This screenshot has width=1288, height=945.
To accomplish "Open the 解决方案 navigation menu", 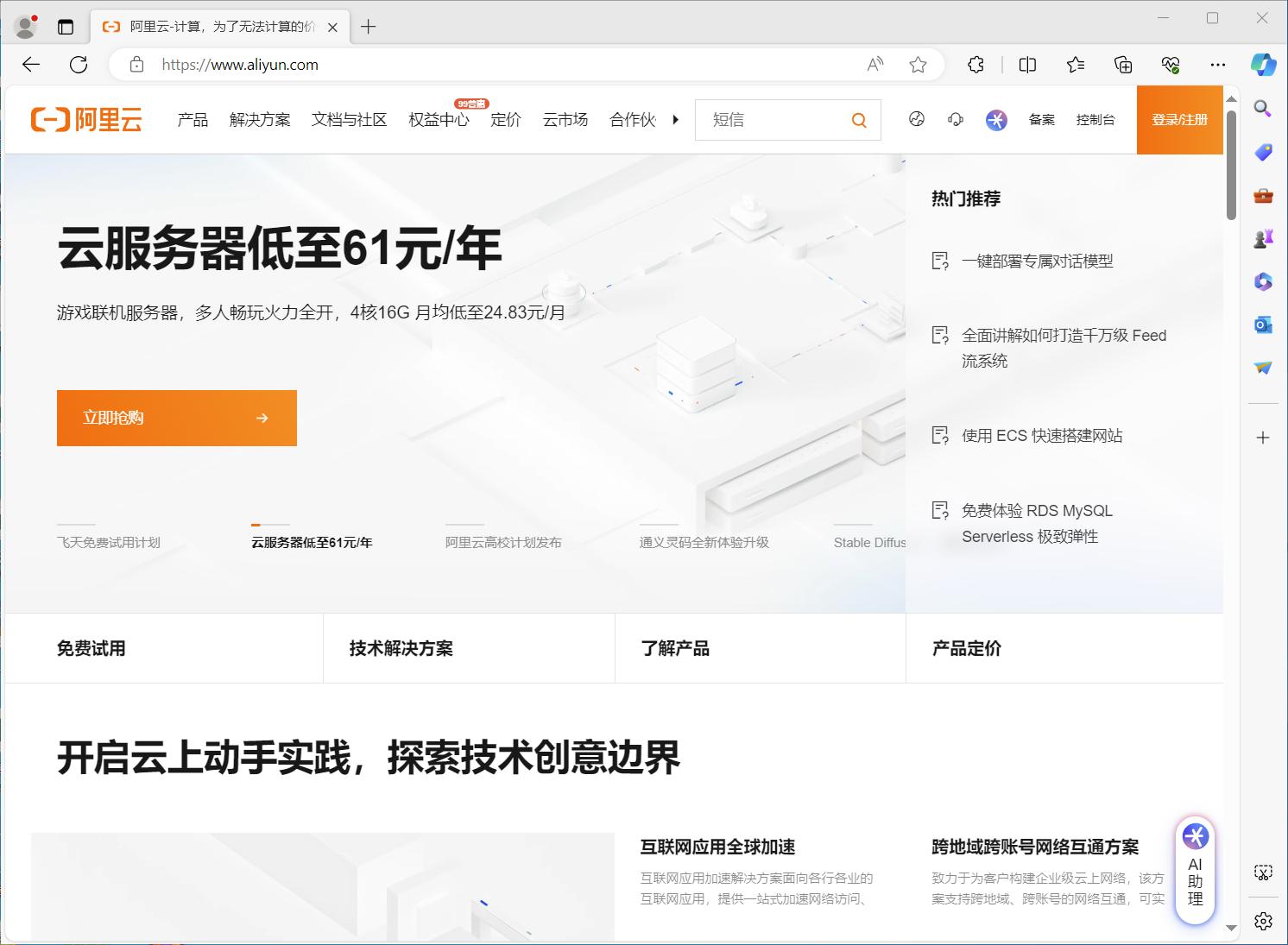I will pyautogui.click(x=260, y=120).
